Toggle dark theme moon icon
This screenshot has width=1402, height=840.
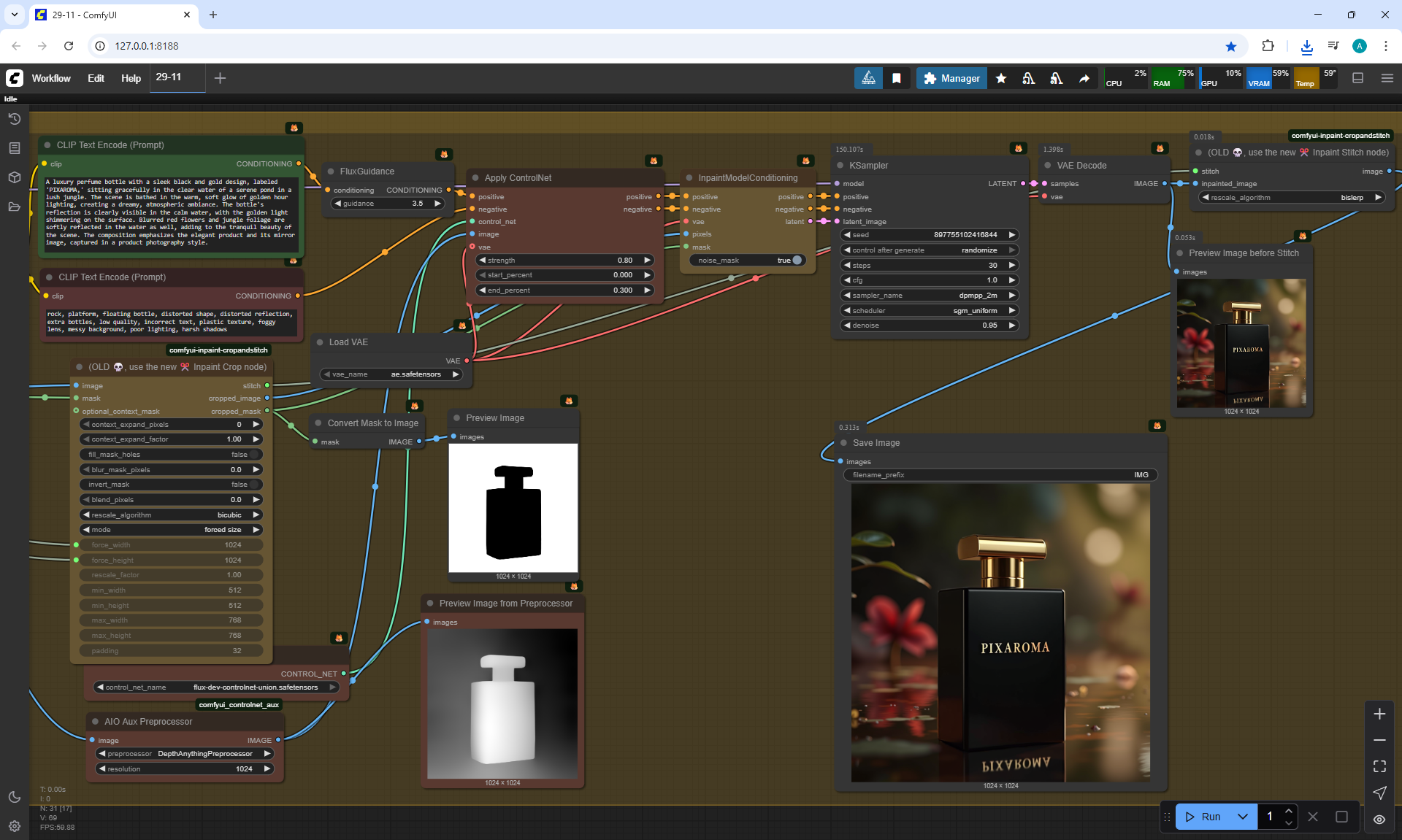(14, 797)
